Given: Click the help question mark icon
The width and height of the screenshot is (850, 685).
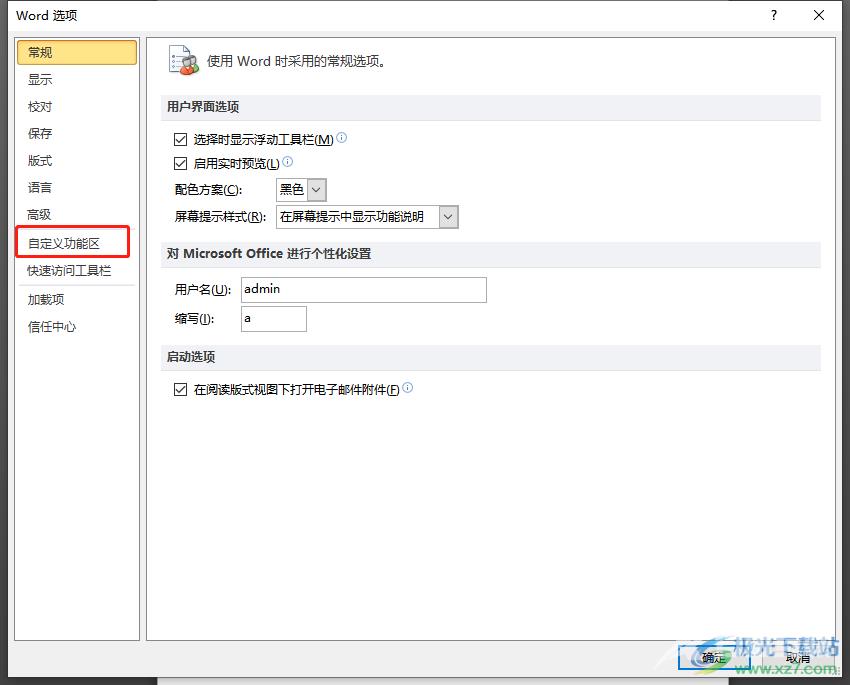Looking at the screenshot, I should 774,15.
